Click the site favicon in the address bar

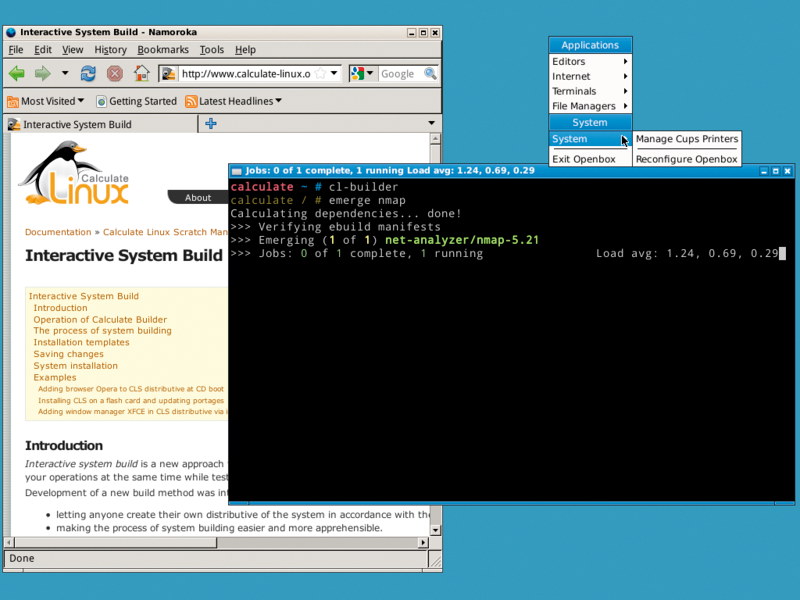[x=168, y=74]
